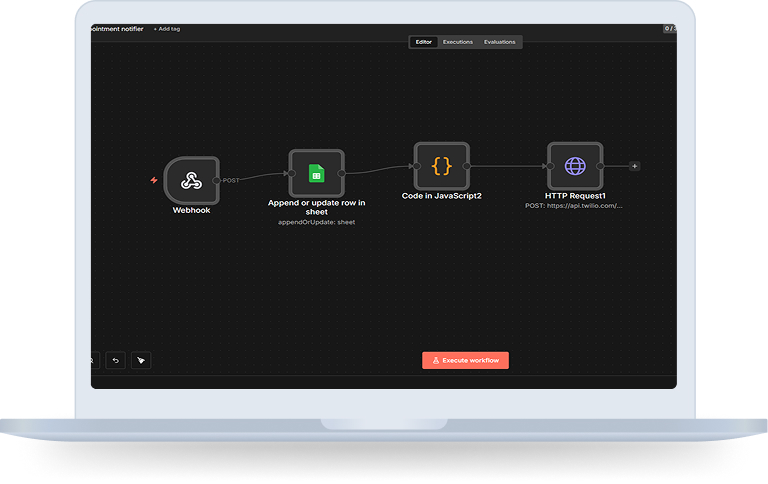Select the Code in JavaScript2 node
Image resolution: width=768 pixels, height=484 pixels.
point(441,166)
